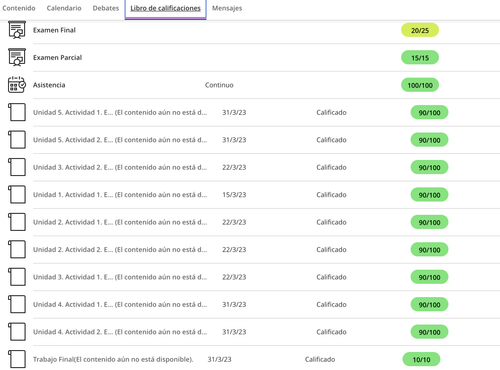Switch to the Calendario tab
The height and width of the screenshot is (370, 500).
coord(64,8)
